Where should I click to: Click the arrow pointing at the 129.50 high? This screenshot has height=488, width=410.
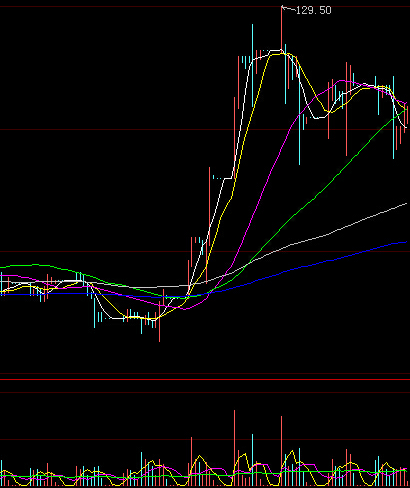[x=288, y=8]
